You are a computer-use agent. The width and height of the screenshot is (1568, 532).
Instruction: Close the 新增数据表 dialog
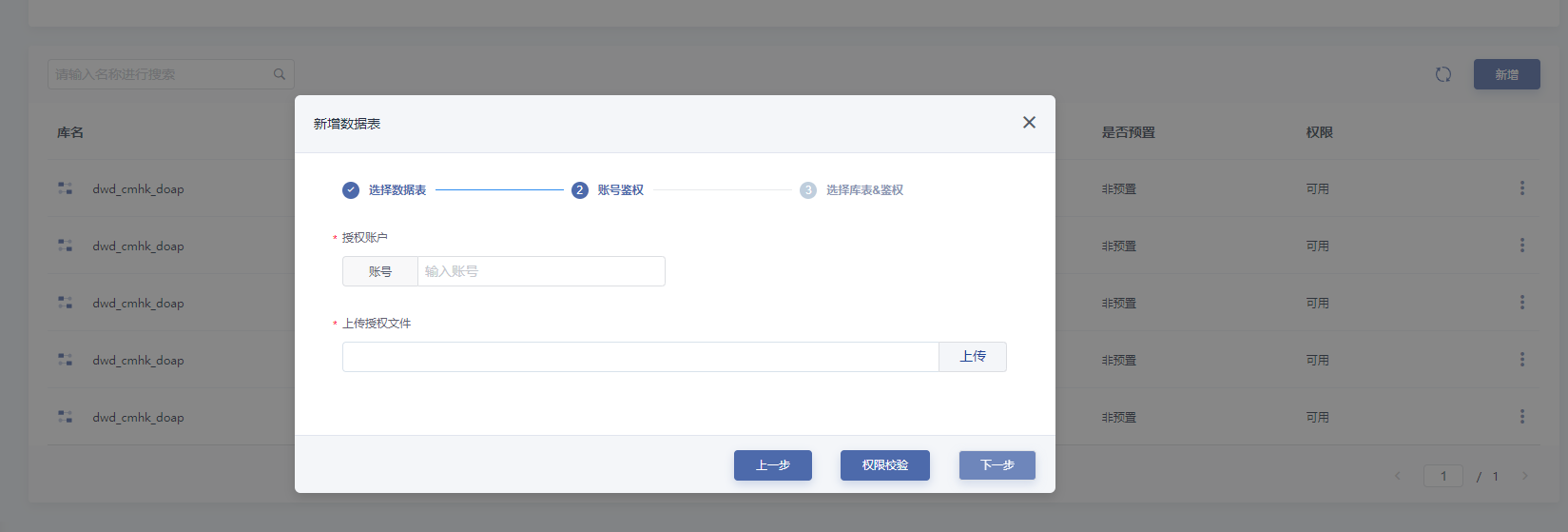1029,123
